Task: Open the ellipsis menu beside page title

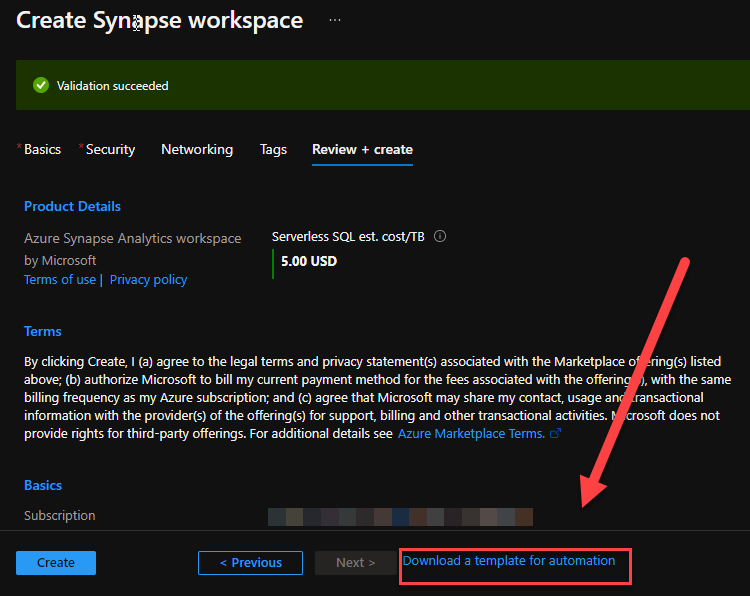Action: pyautogui.click(x=335, y=20)
